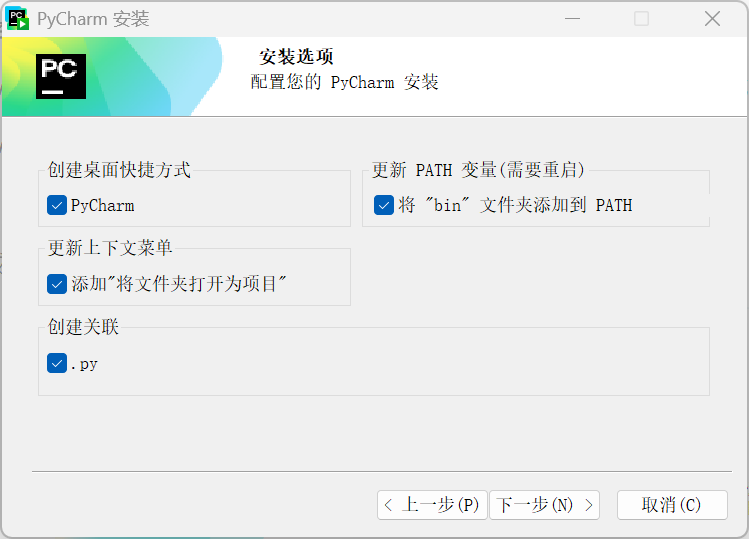Click the "创建桌面快捷方式" group label
Screen dimensions: 749x539
(x=119, y=170)
